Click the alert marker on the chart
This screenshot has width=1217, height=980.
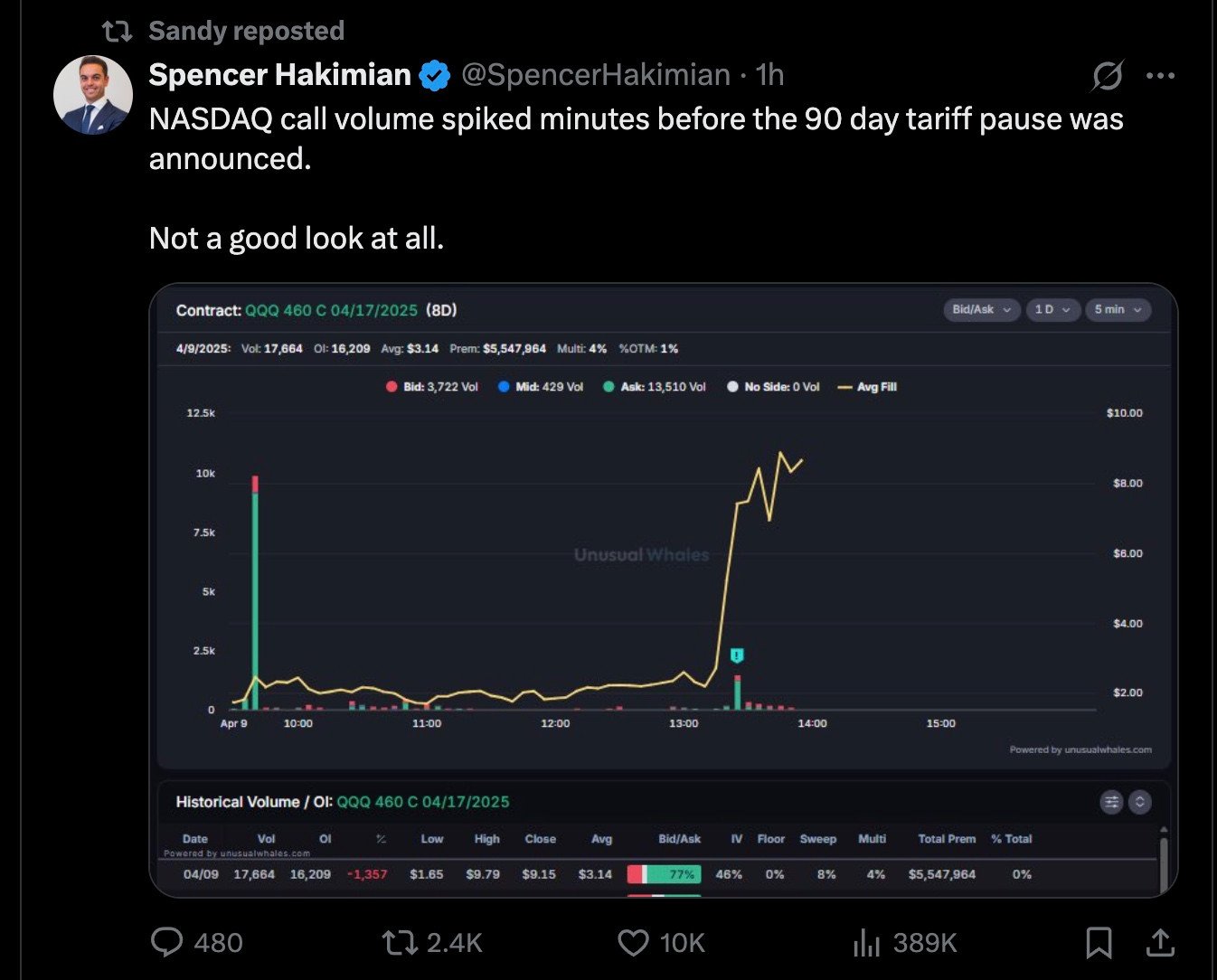pos(737,655)
